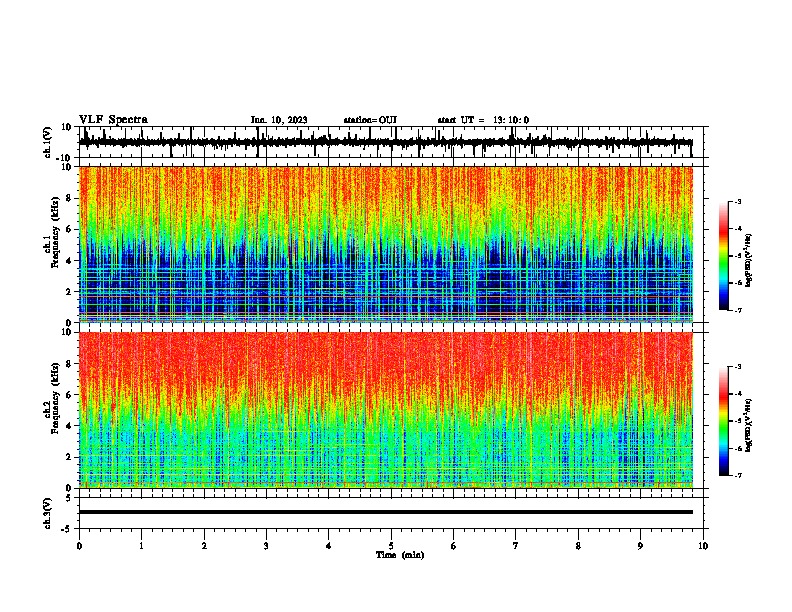This screenshot has height=612, width=792.
Task: Click the ch.2 spectrogram color scale bar
Action: pos(723,421)
